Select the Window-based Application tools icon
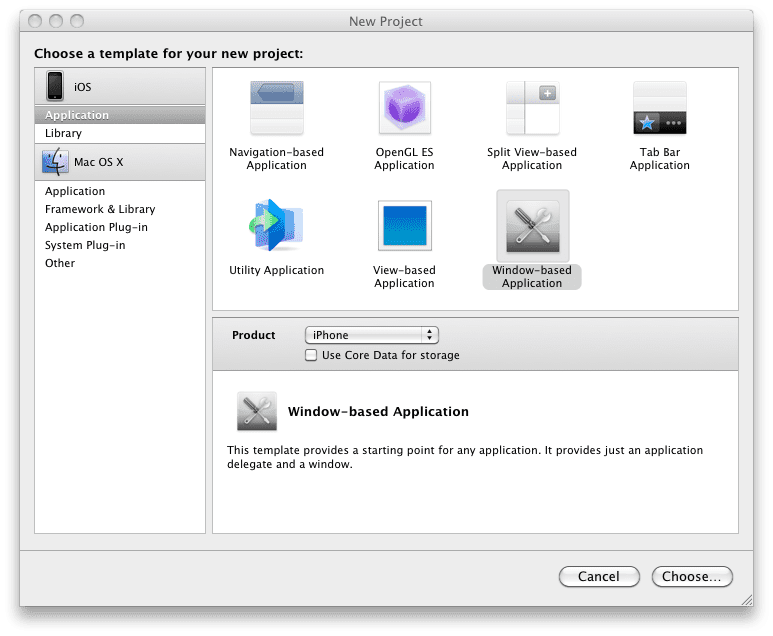 point(532,226)
